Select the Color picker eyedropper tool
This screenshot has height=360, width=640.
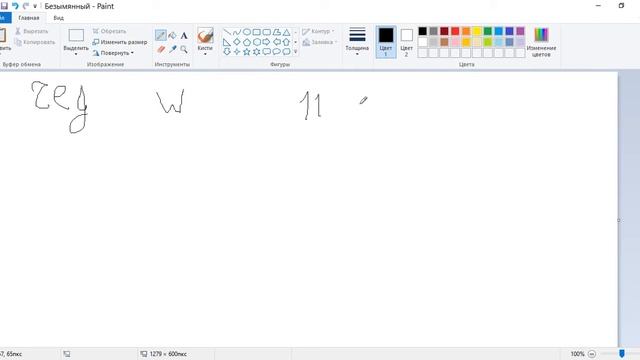click(x=172, y=49)
